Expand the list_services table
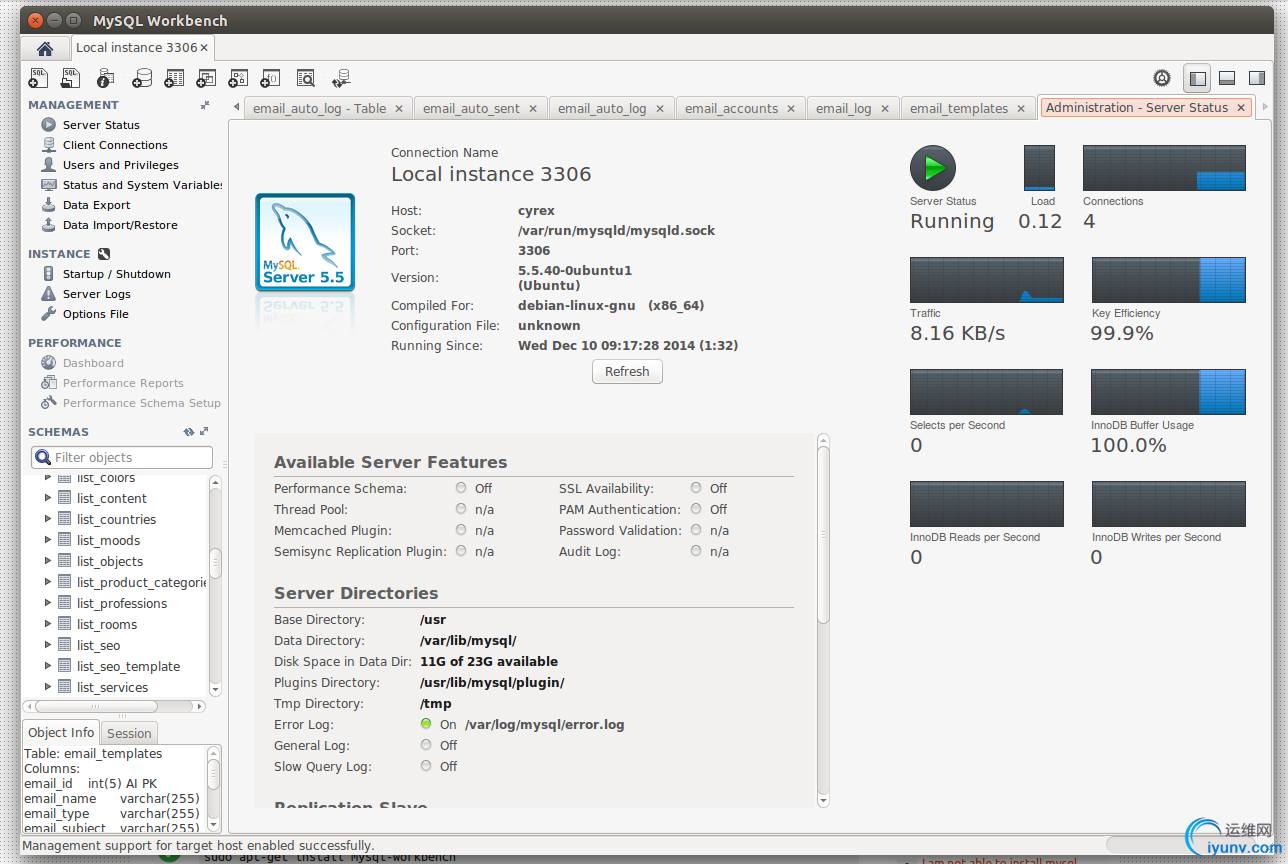This screenshot has height=864, width=1288. (47, 687)
